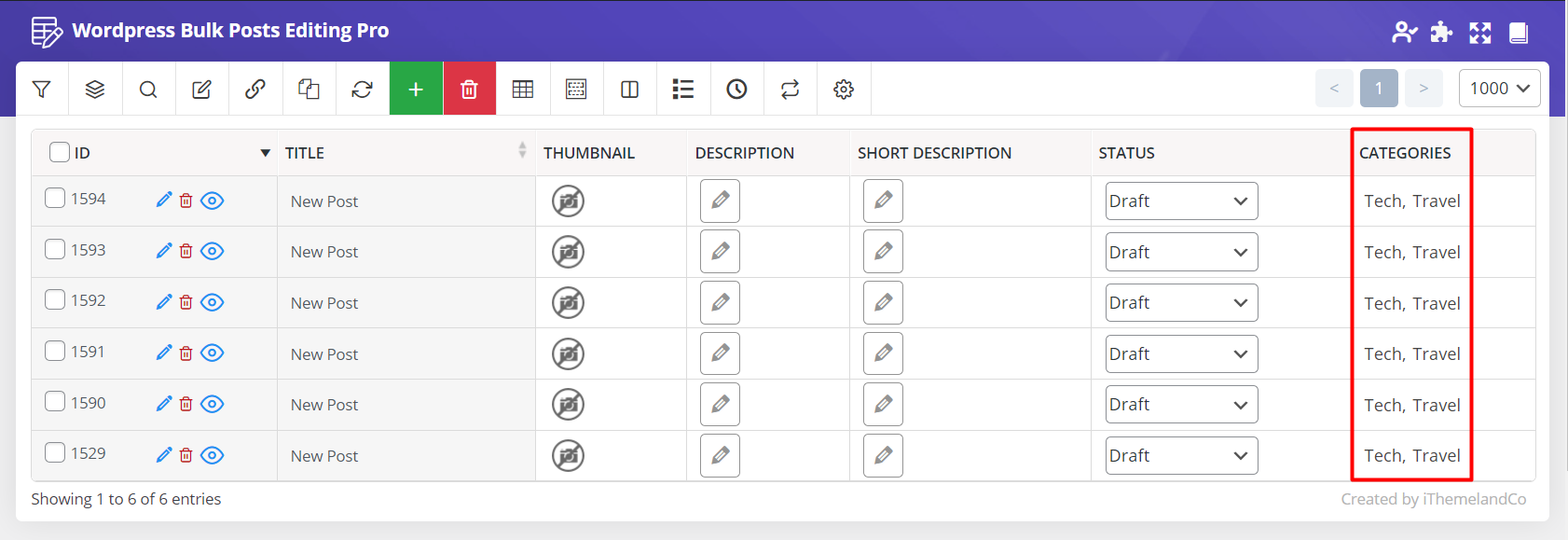The width and height of the screenshot is (1568, 540).
Task: Open the search magnifier tool
Action: click(148, 90)
